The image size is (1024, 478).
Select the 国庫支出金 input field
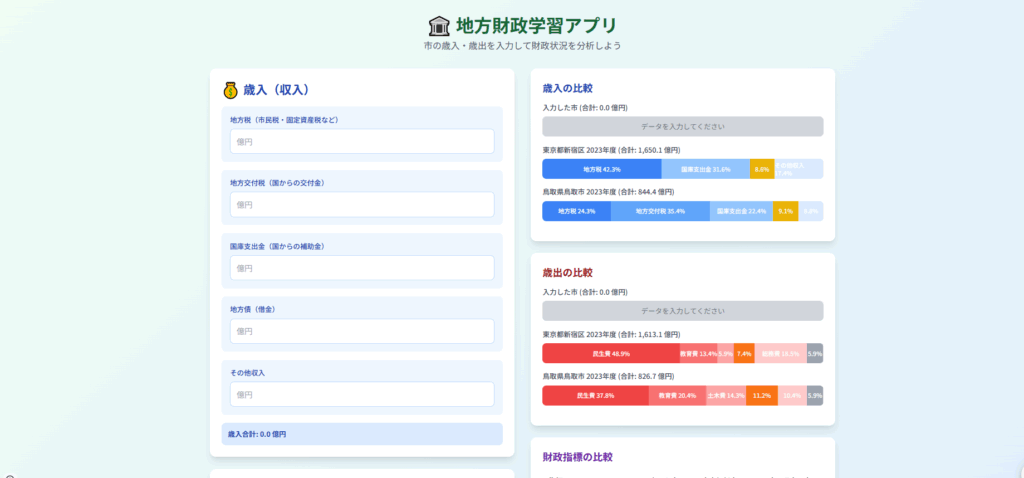361,268
